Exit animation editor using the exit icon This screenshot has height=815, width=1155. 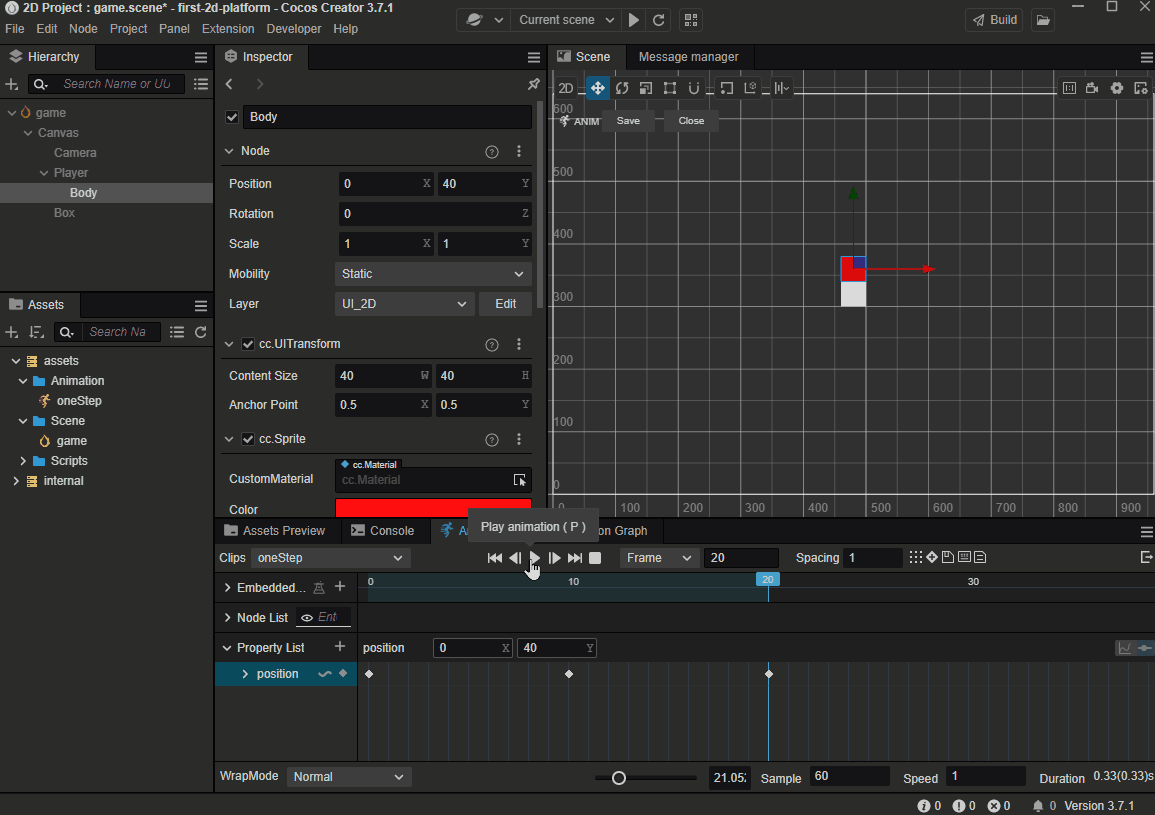pyautogui.click(x=1146, y=557)
